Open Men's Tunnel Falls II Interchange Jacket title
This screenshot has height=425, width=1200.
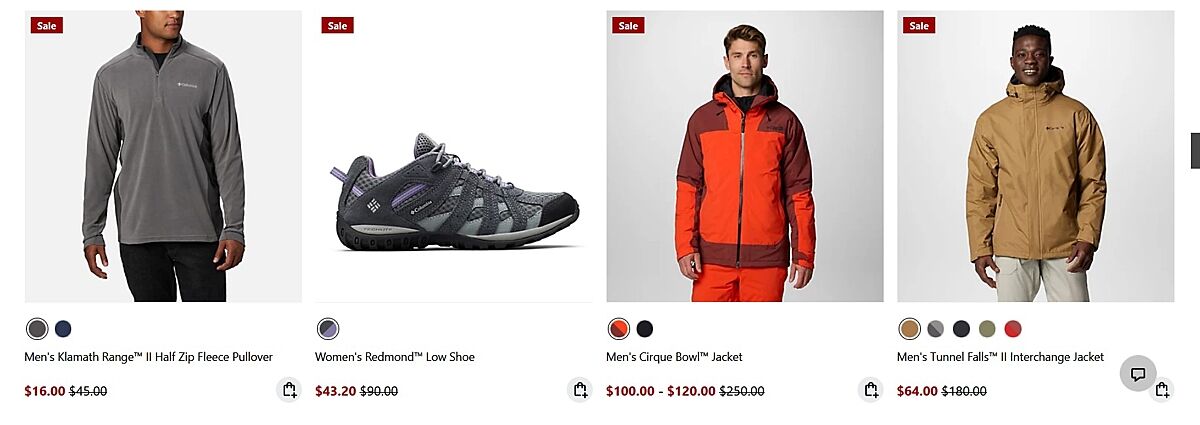[1000, 357]
